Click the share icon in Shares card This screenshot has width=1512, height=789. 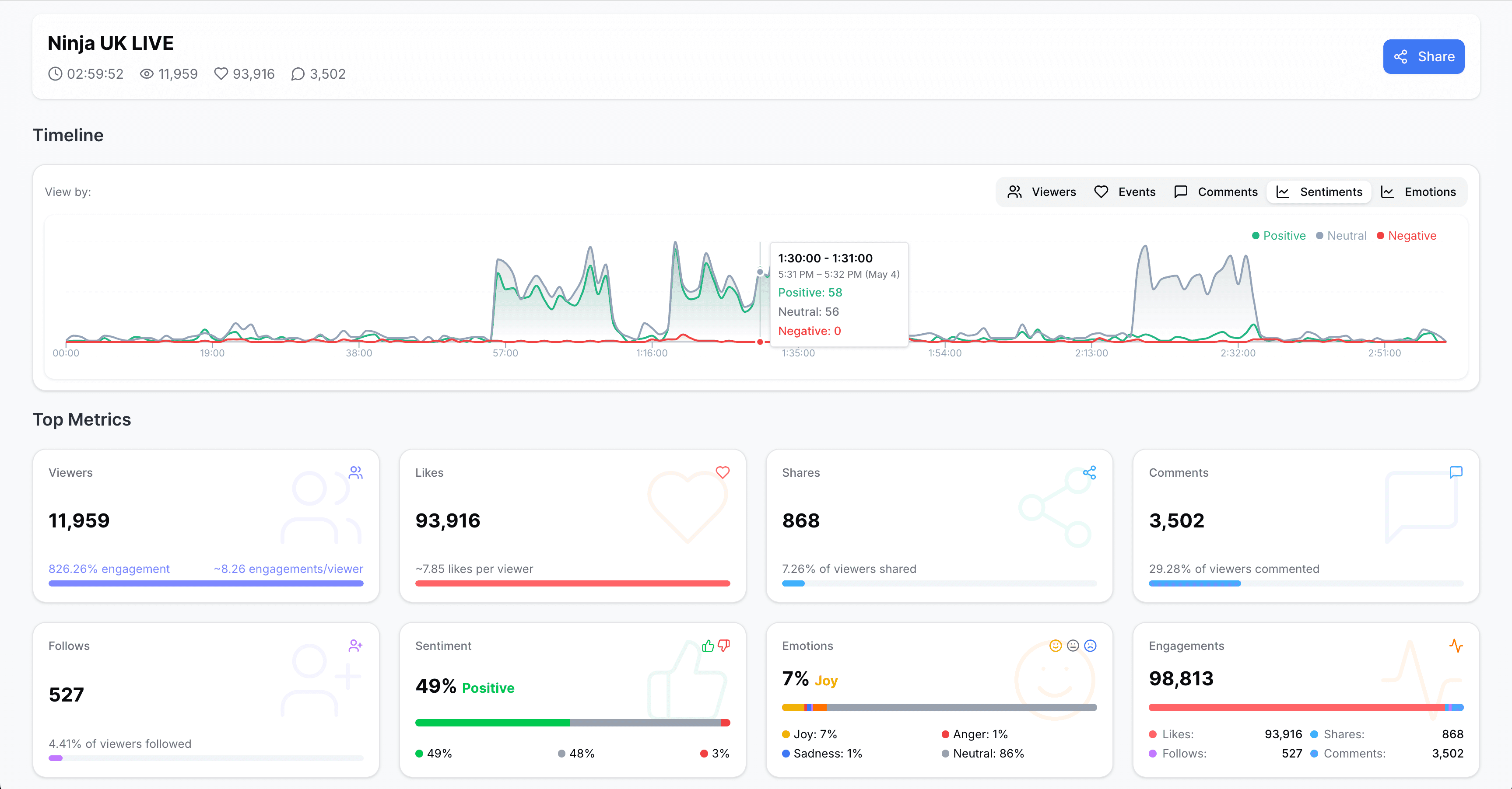(x=1089, y=472)
